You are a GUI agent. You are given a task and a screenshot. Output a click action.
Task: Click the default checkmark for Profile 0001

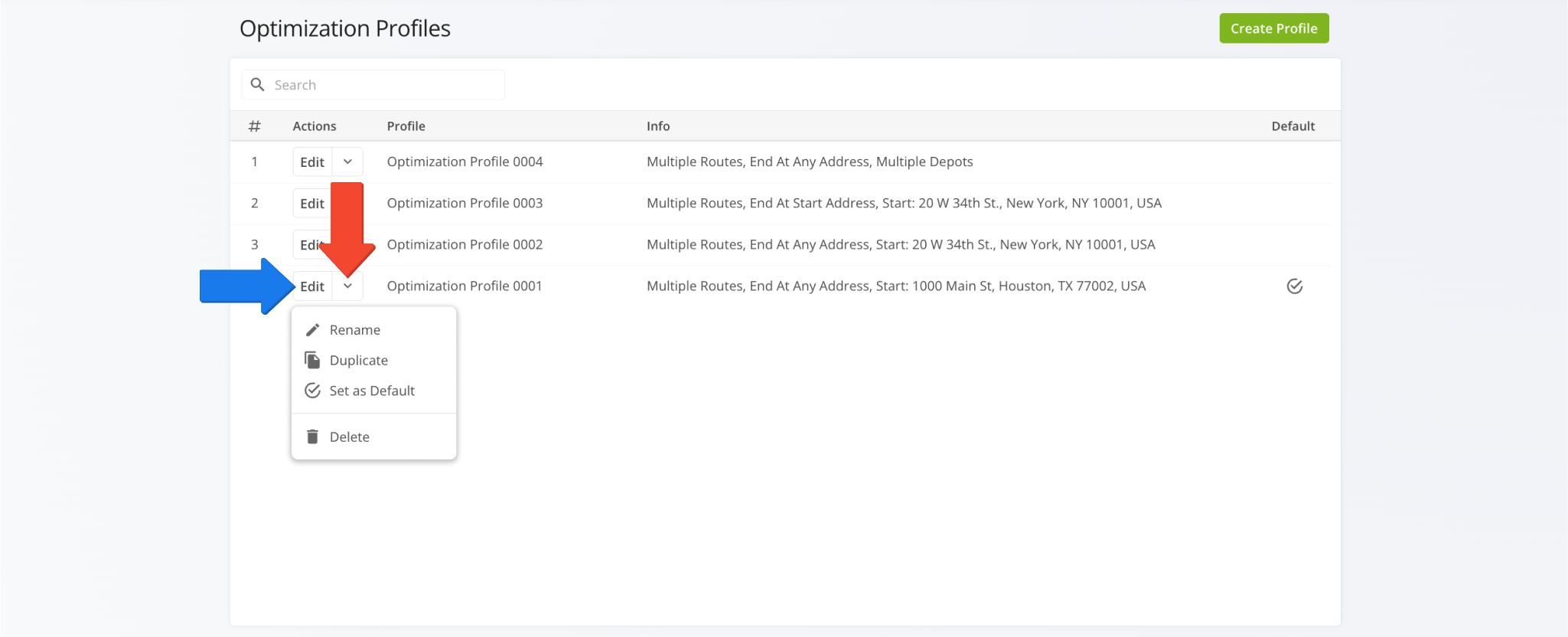pos(1294,286)
